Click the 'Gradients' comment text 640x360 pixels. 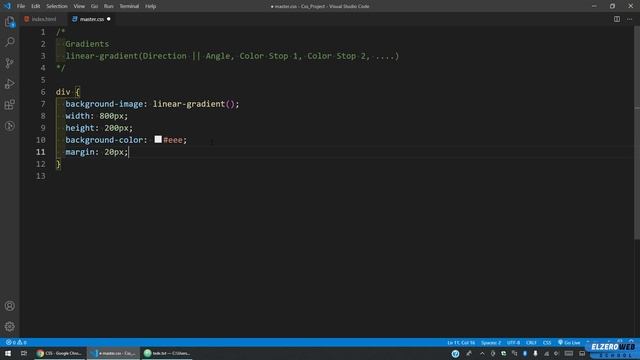[x=87, y=44]
